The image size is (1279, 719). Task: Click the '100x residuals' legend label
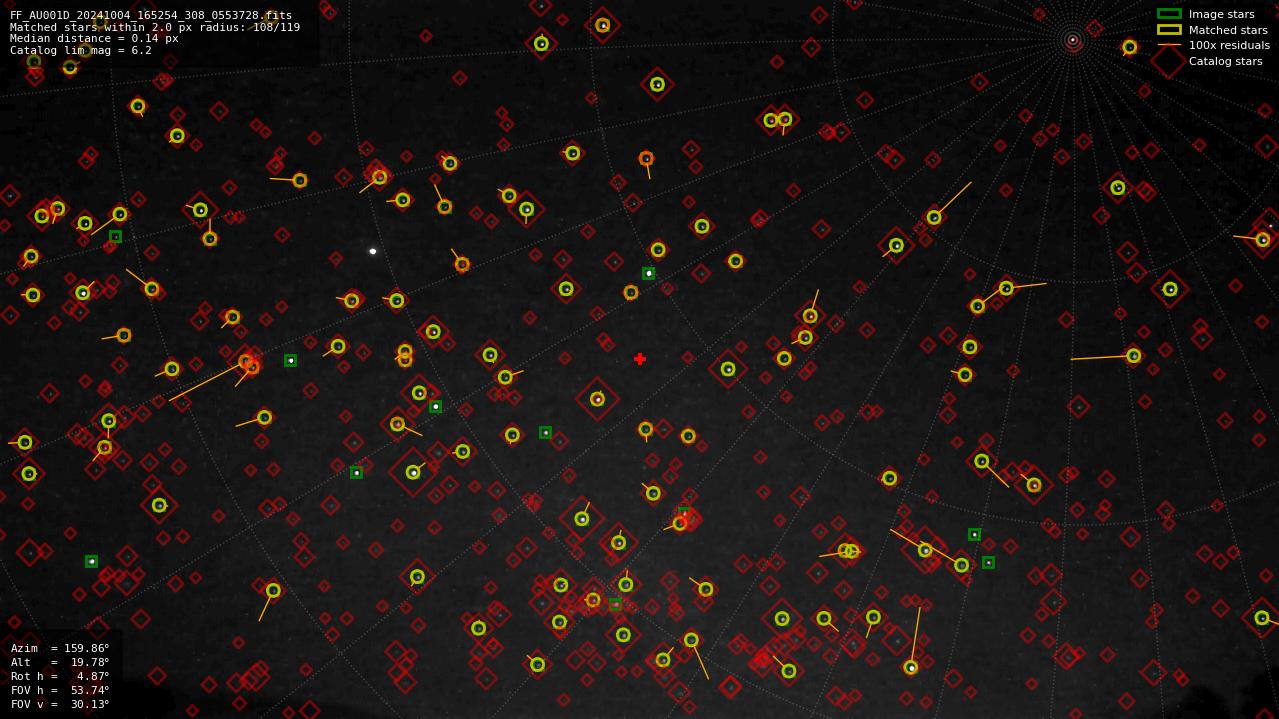point(1229,45)
